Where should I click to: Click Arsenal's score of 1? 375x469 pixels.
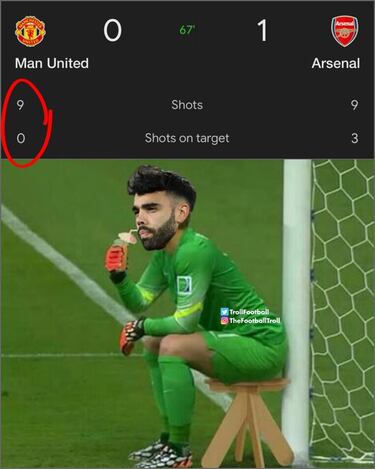[263, 31]
